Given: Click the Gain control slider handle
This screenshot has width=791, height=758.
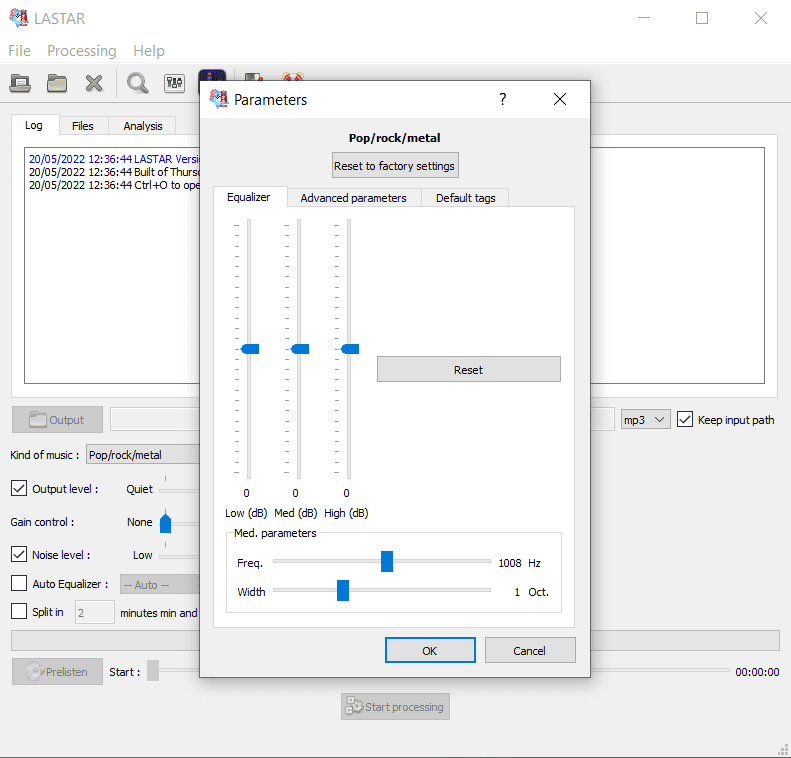Looking at the screenshot, I should point(165,523).
